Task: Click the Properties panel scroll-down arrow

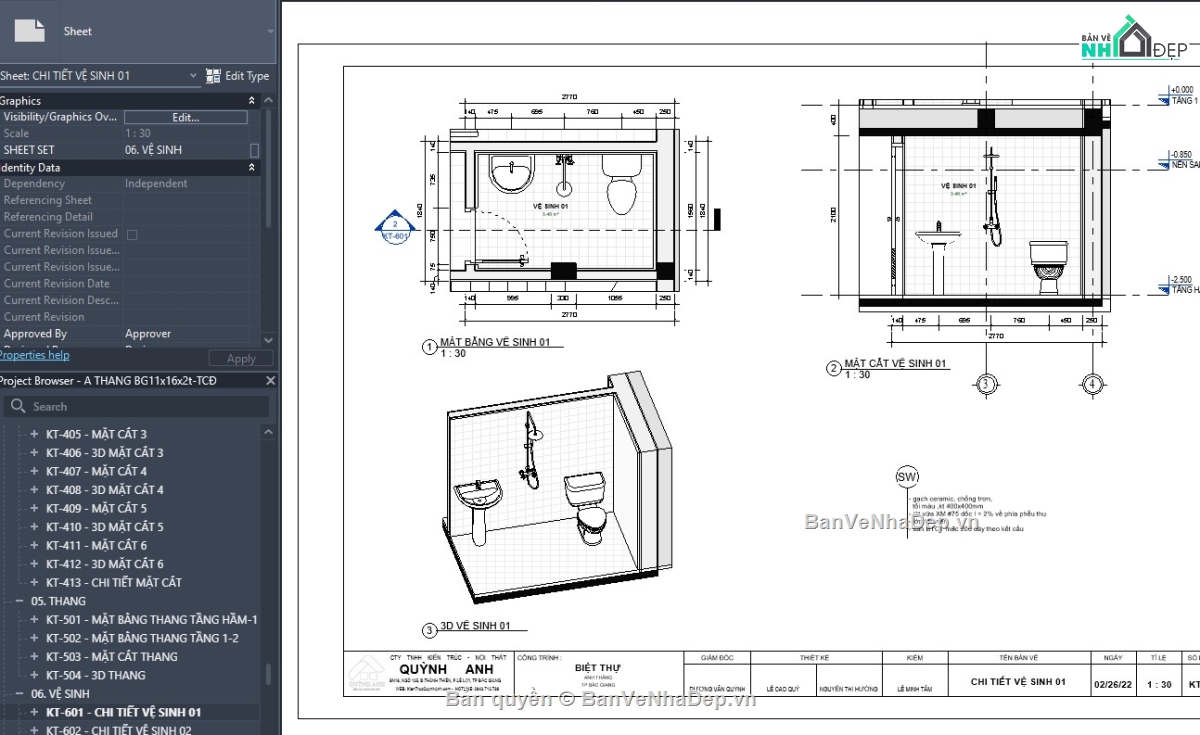Action: tap(268, 340)
